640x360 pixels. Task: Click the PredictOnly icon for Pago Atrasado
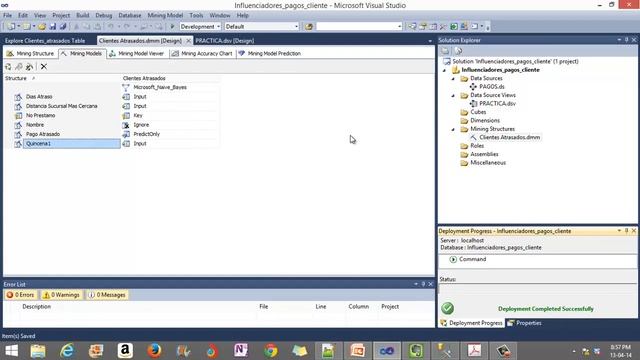point(126,134)
